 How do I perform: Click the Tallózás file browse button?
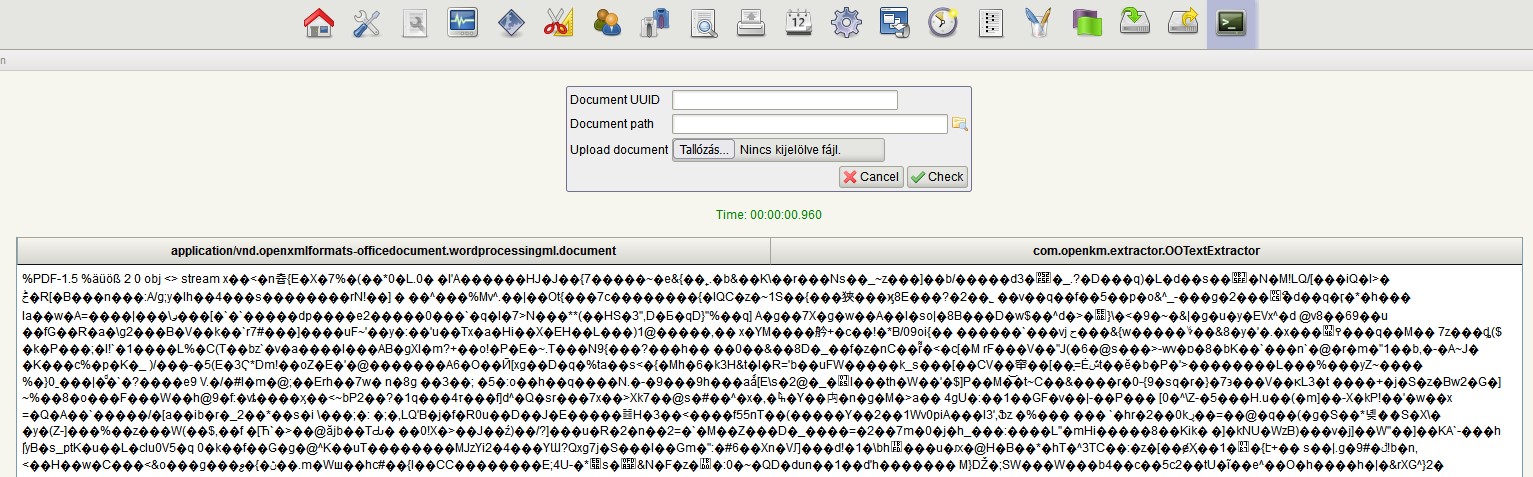pos(702,149)
